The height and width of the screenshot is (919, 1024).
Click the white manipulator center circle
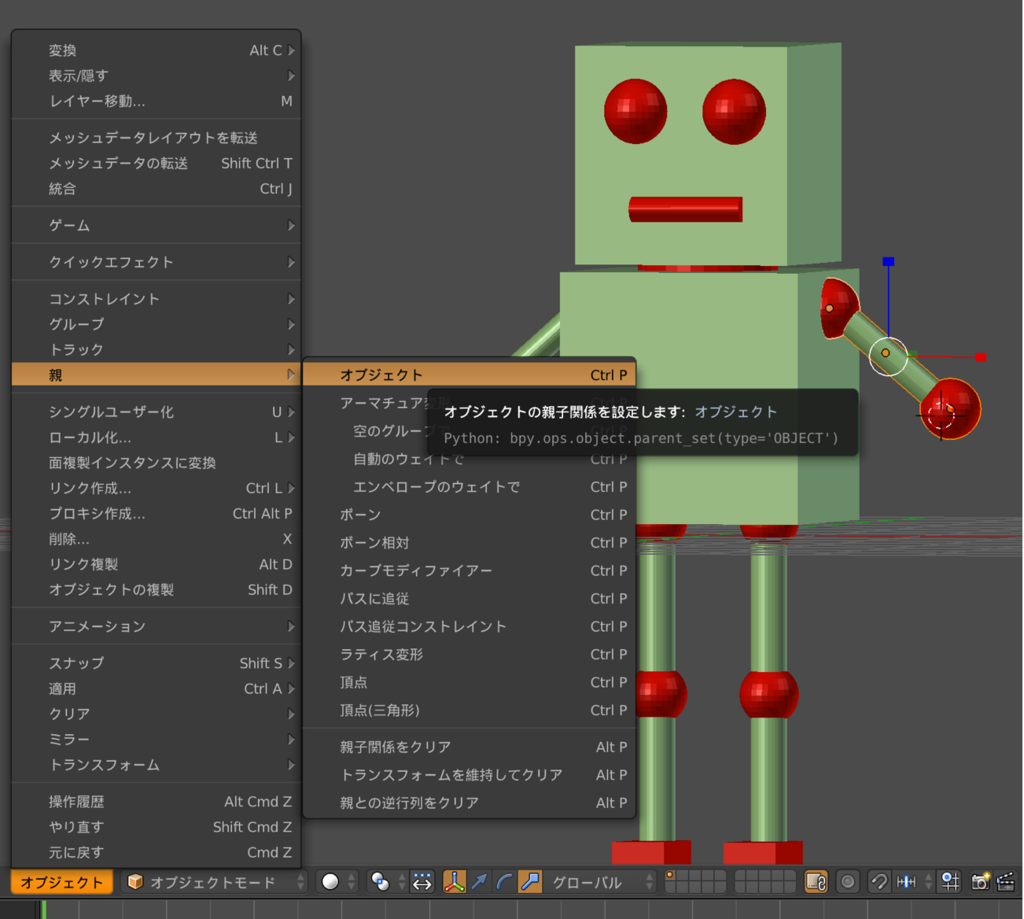[x=888, y=356]
